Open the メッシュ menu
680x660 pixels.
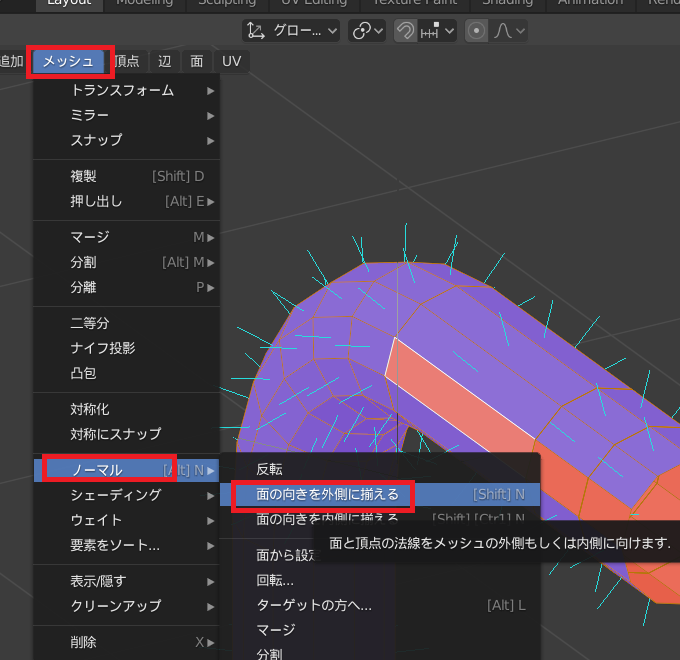tap(69, 61)
